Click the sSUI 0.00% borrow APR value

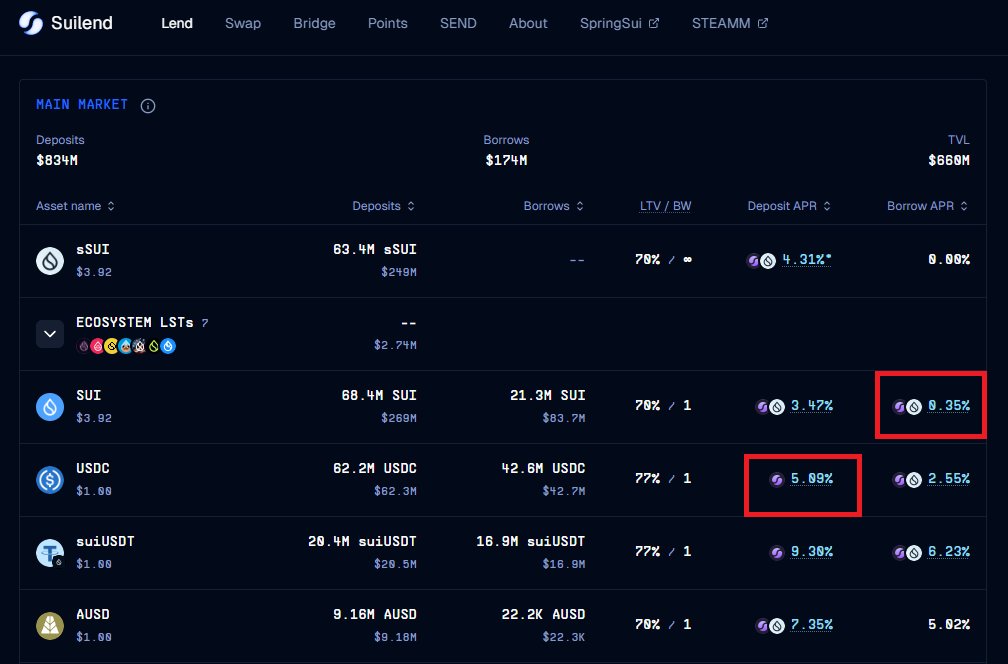point(949,260)
